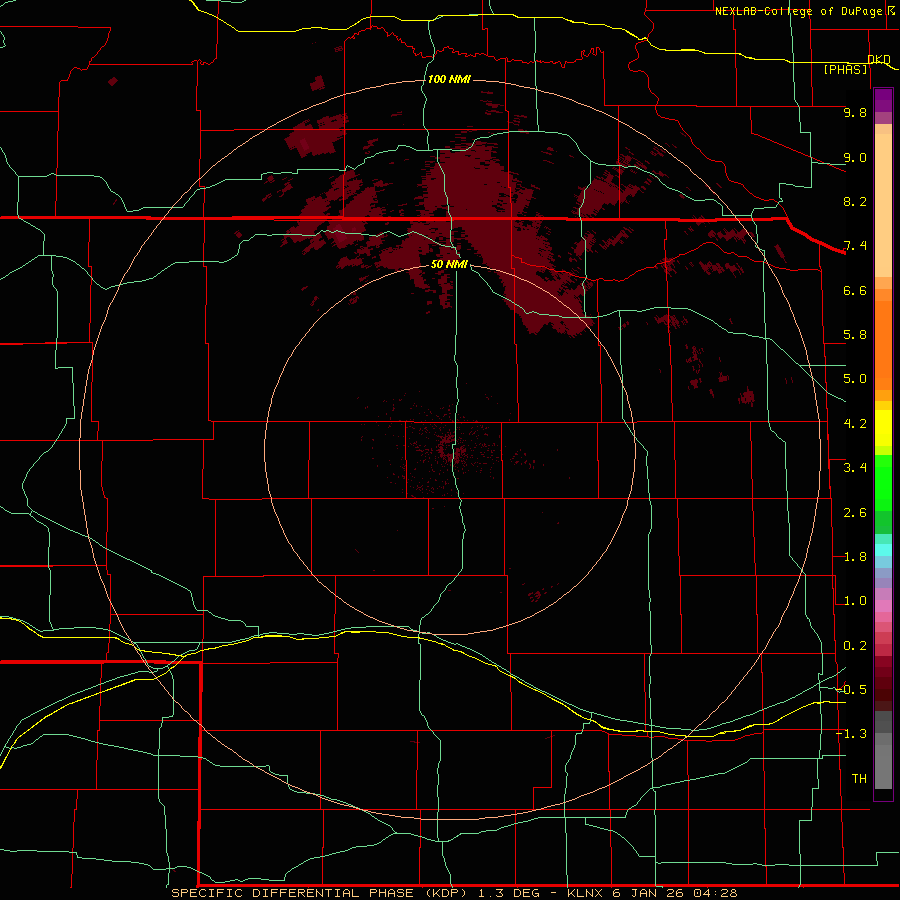Select the 3.4 value on the scale
The image size is (900, 900).
point(855,468)
